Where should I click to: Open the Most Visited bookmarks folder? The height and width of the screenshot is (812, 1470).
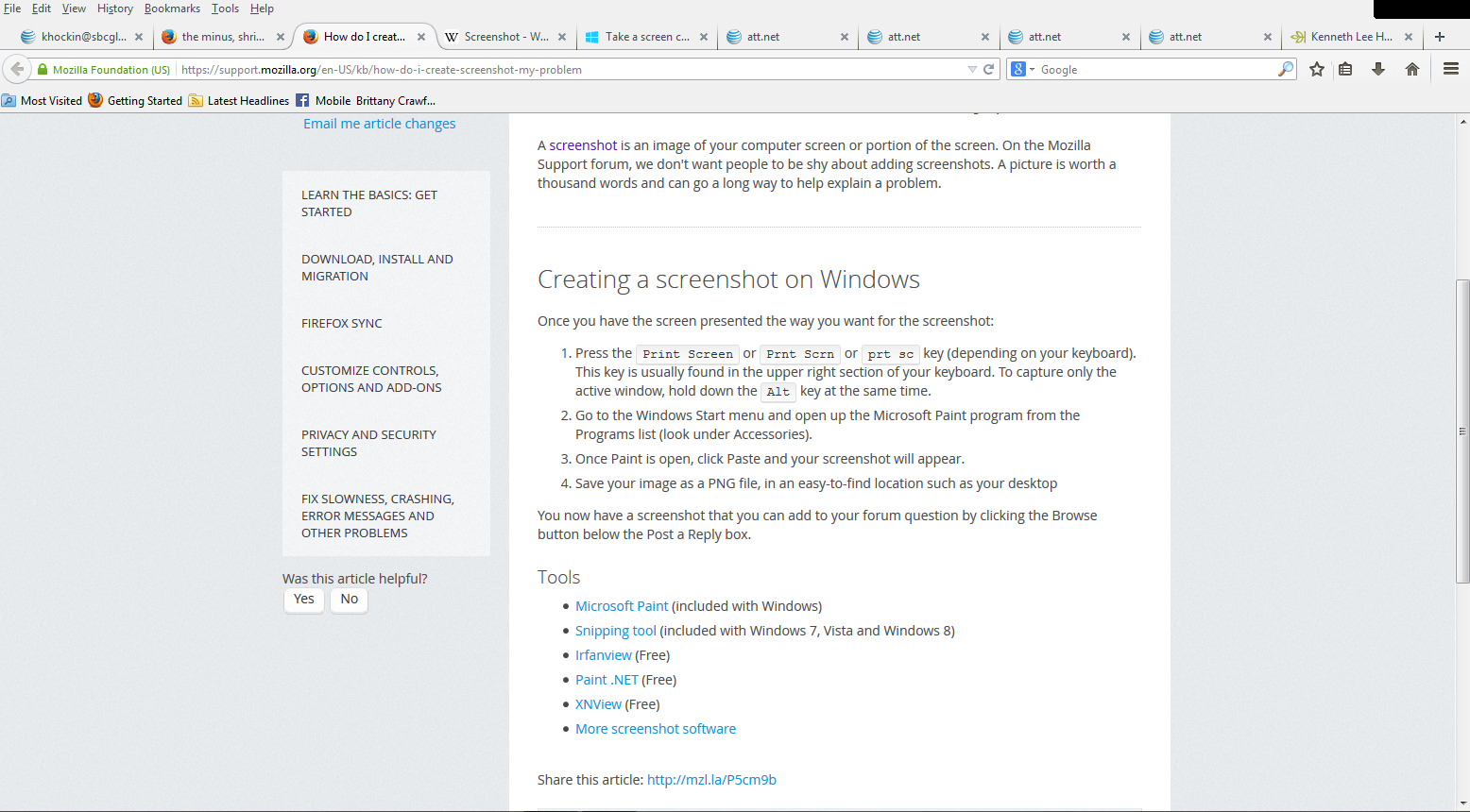tap(43, 101)
